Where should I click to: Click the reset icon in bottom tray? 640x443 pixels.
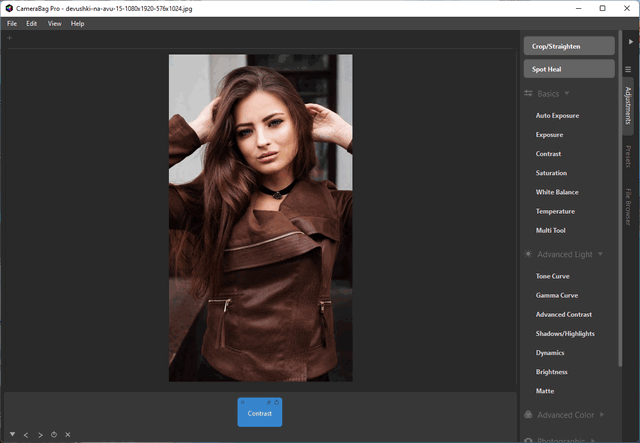click(x=54, y=435)
